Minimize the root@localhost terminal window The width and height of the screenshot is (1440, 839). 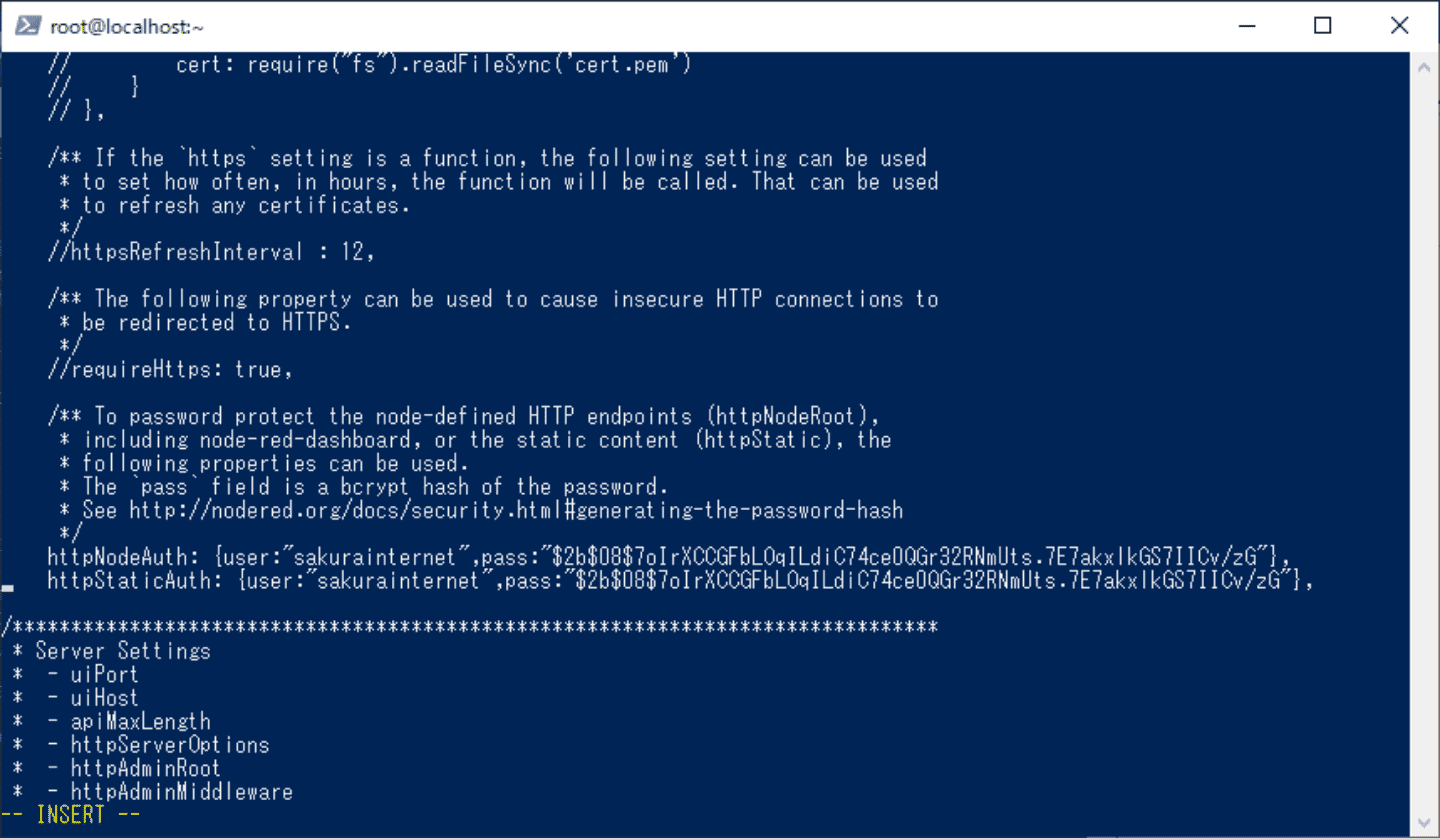(x=1246, y=27)
